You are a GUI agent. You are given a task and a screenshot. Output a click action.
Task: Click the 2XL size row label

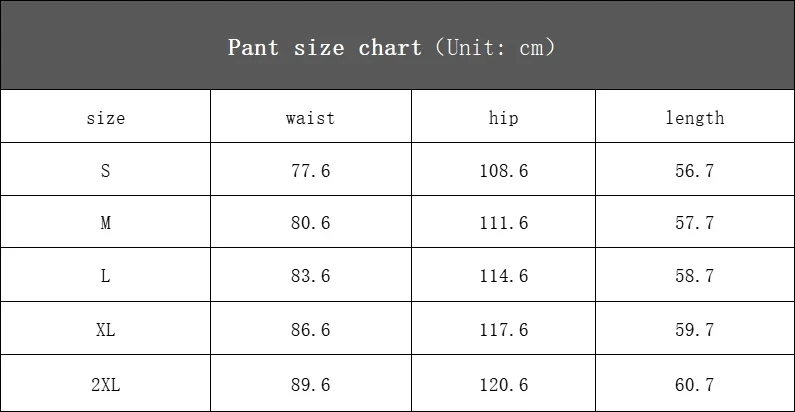coord(106,384)
